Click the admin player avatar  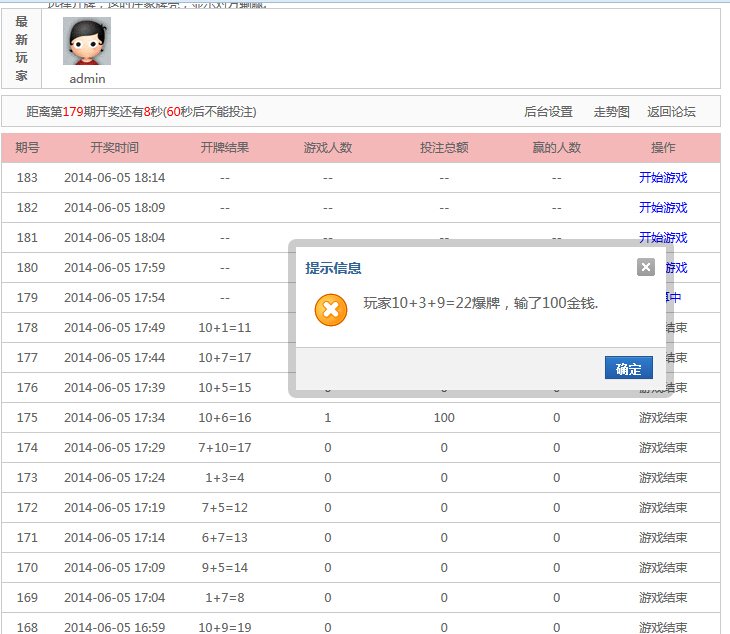tap(87, 42)
